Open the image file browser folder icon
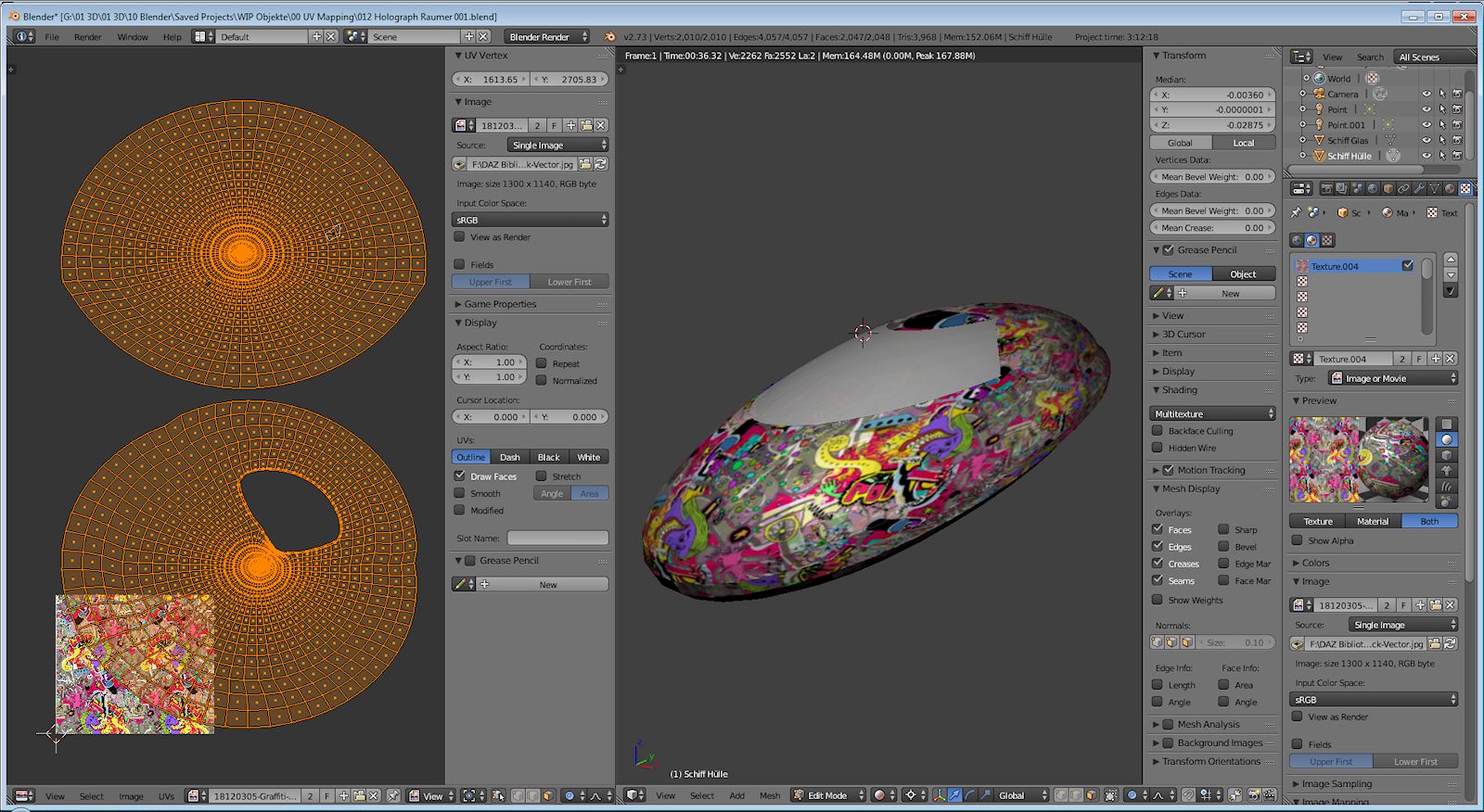Screen dimensions: 1484x812 tap(585, 164)
